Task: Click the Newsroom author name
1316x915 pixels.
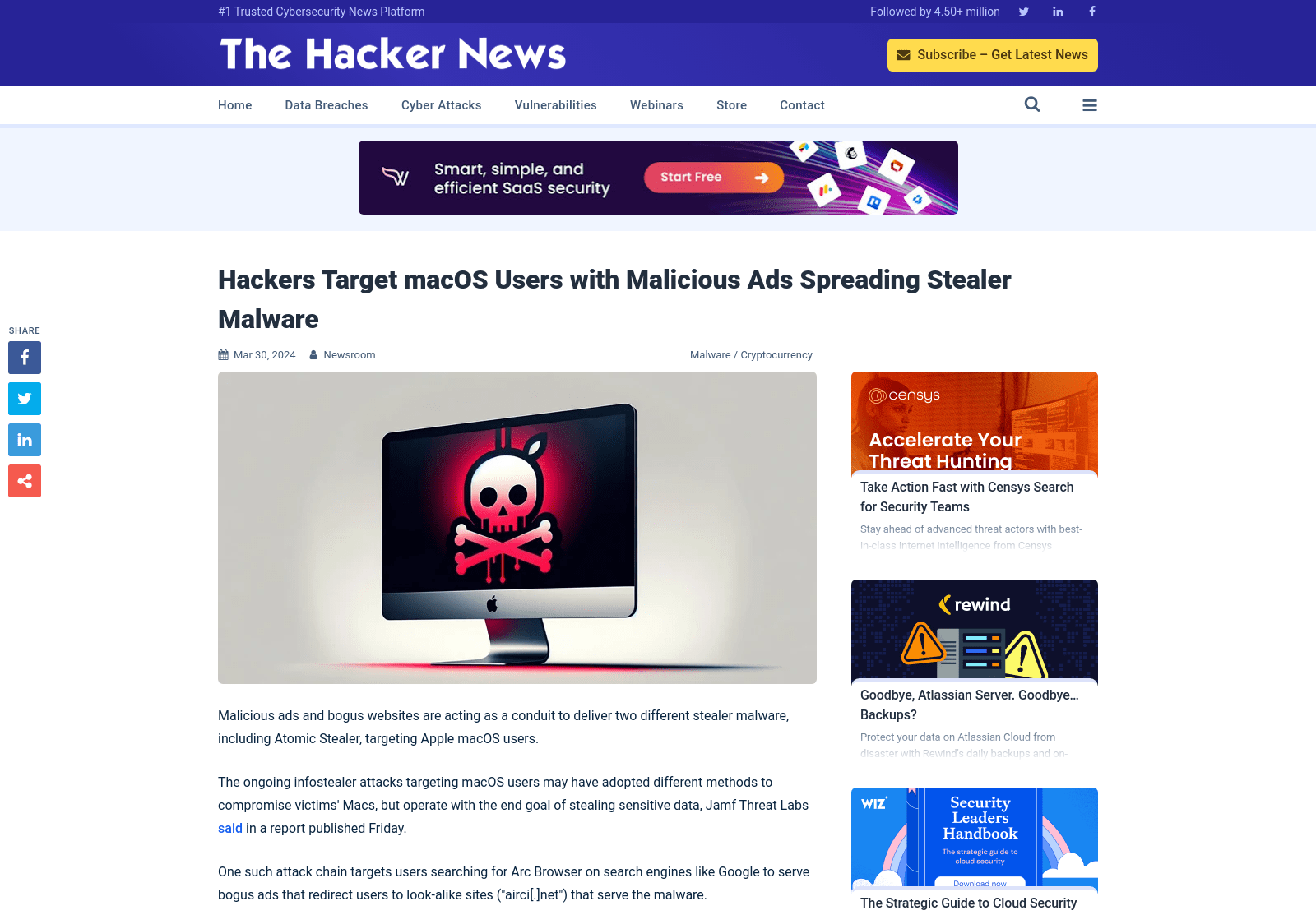Action: [x=350, y=355]
